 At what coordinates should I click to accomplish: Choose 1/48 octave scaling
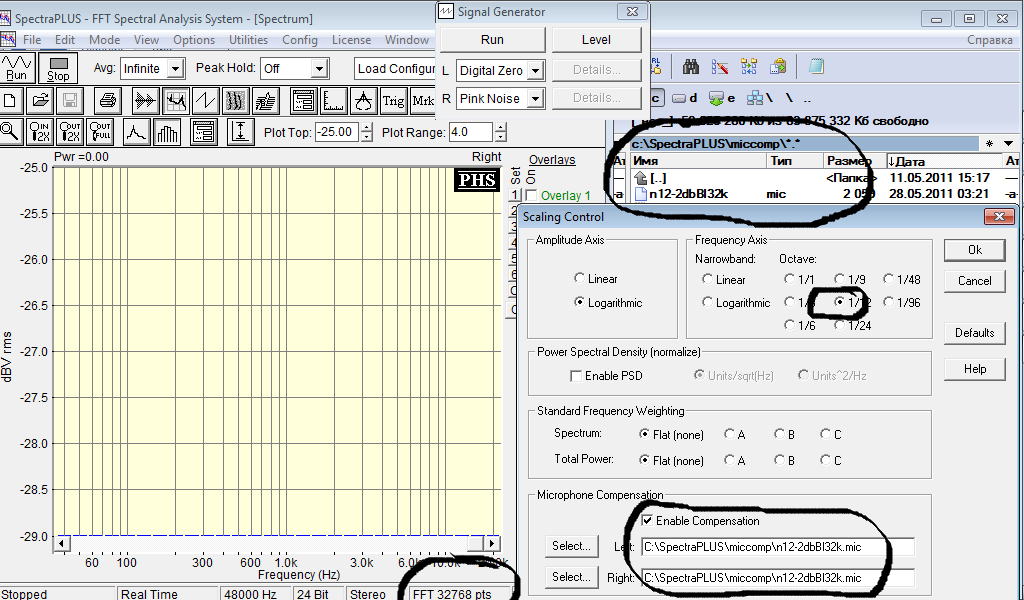tap(888, 279)
